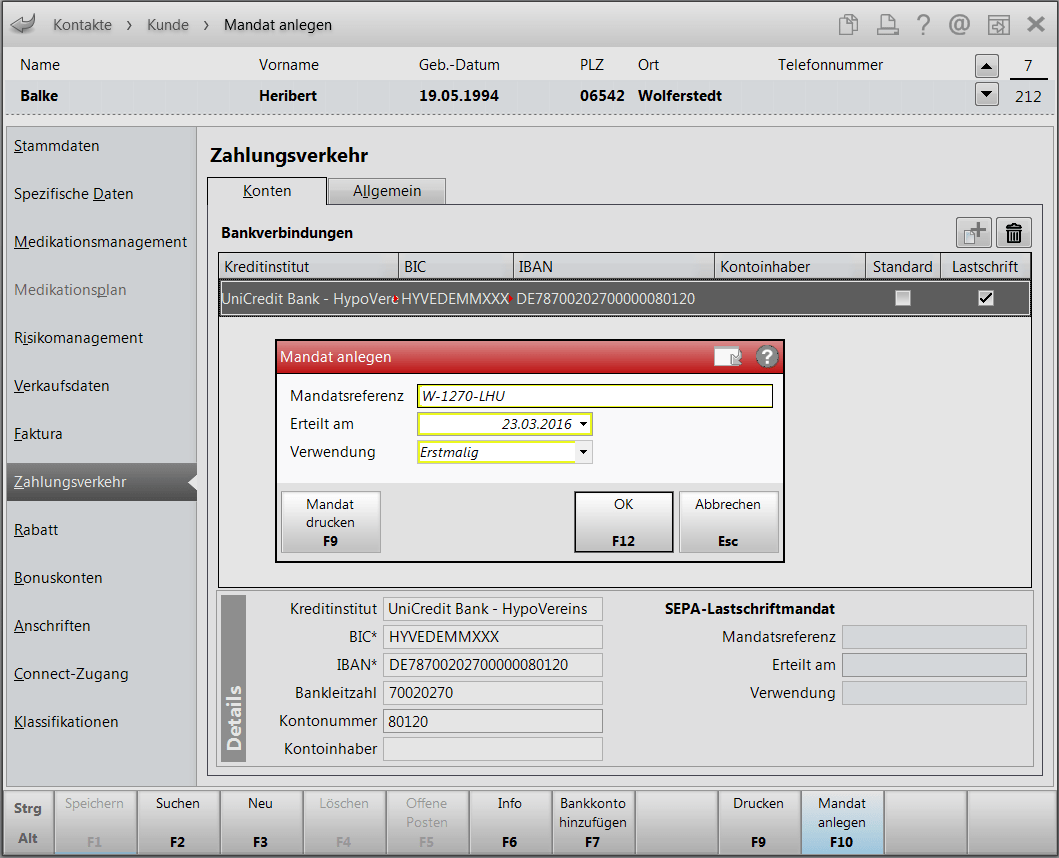
Task: Click Mandat drucken F9 button in dialog
Action: pyautogui.click(x=330, y=522)
